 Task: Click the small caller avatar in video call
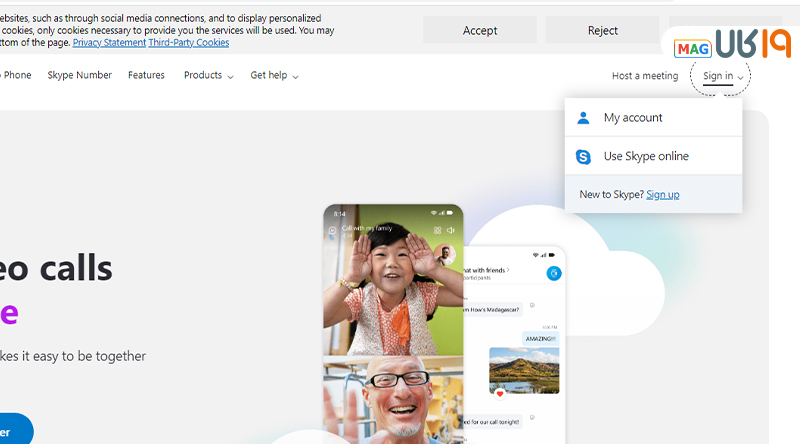pos(445,254)
